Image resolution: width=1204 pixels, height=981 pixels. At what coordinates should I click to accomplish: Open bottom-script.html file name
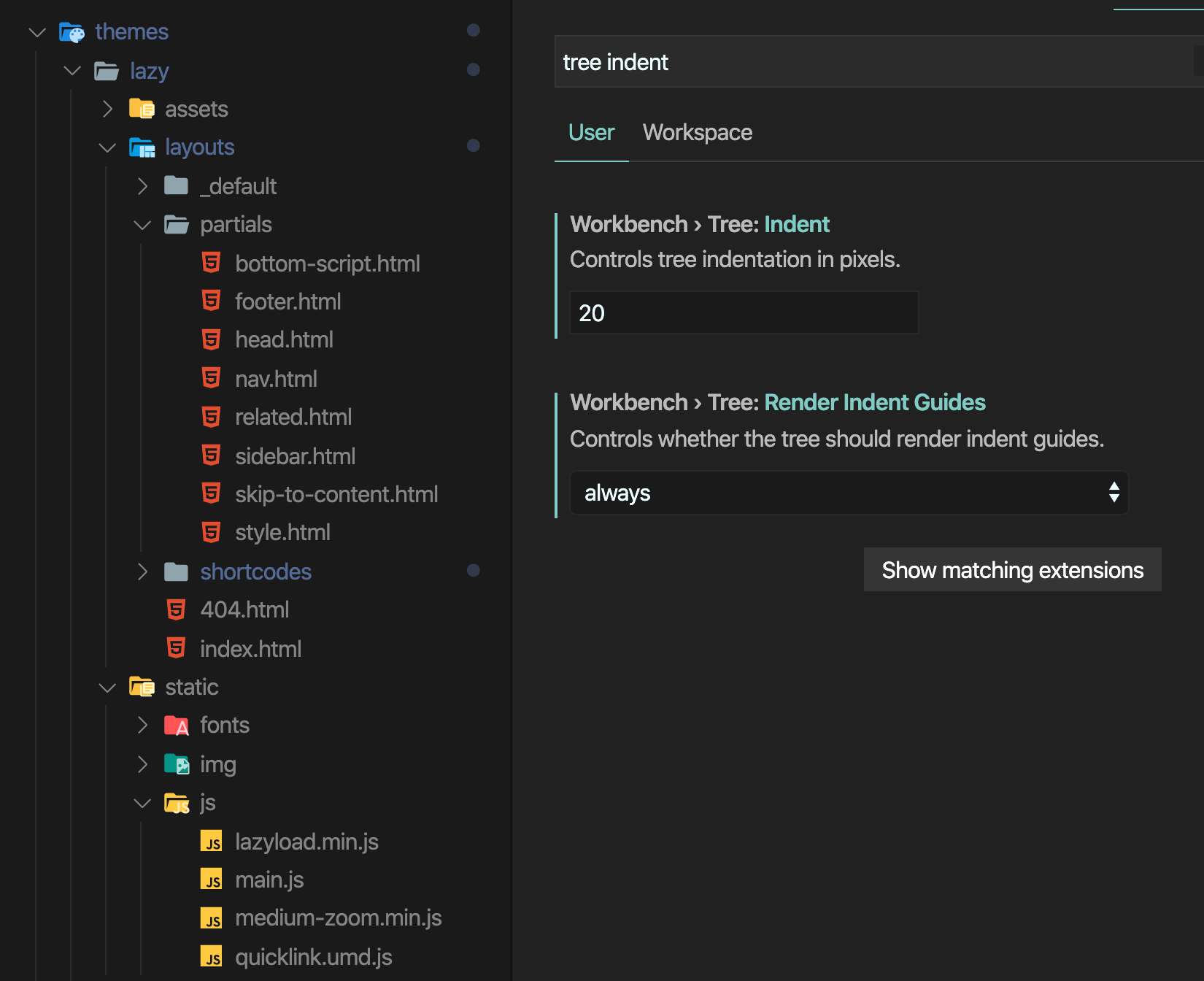click(328, 263)
